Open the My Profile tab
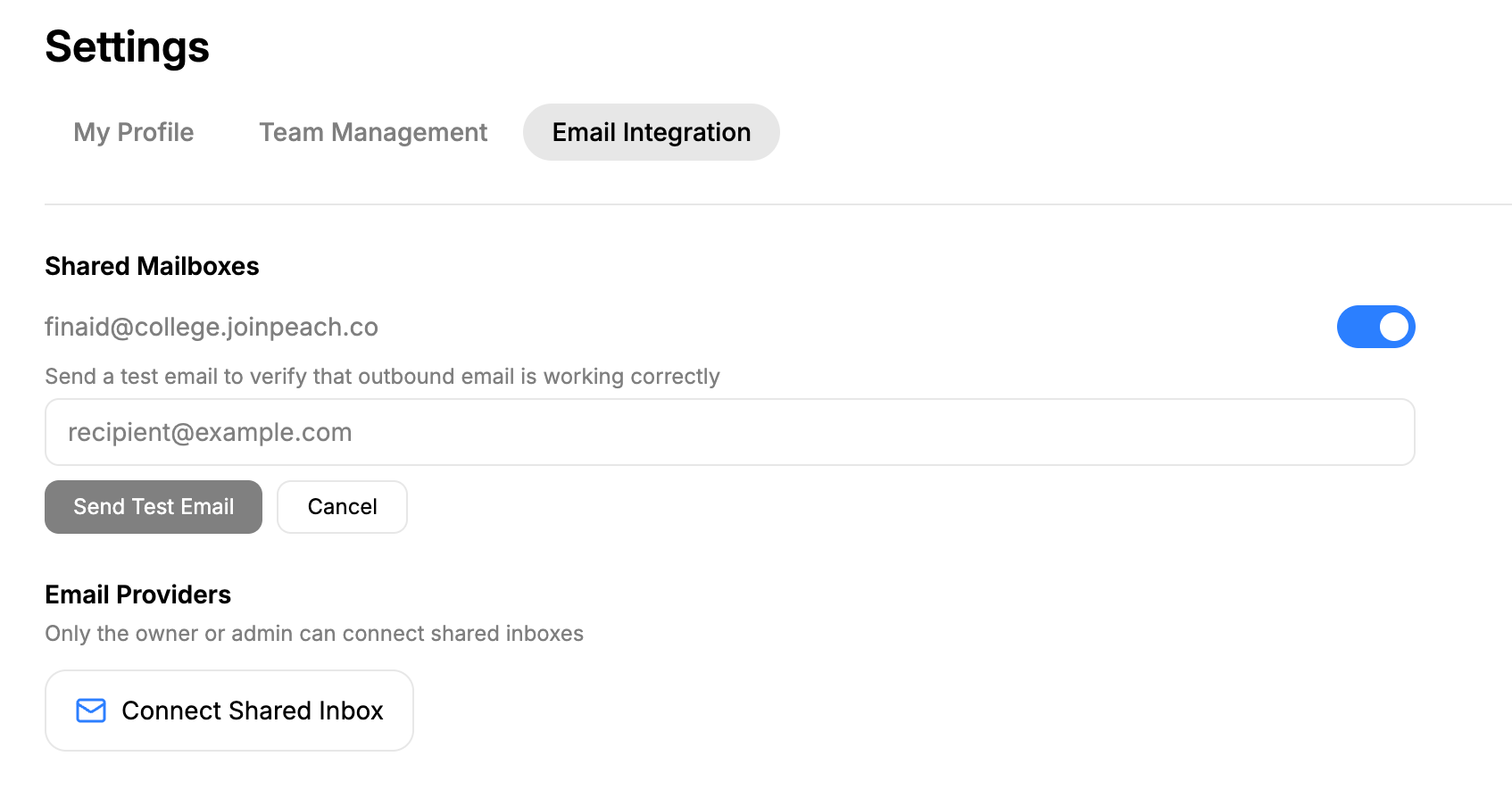This screenshot has height=798, width=1512. pos(134,132)
